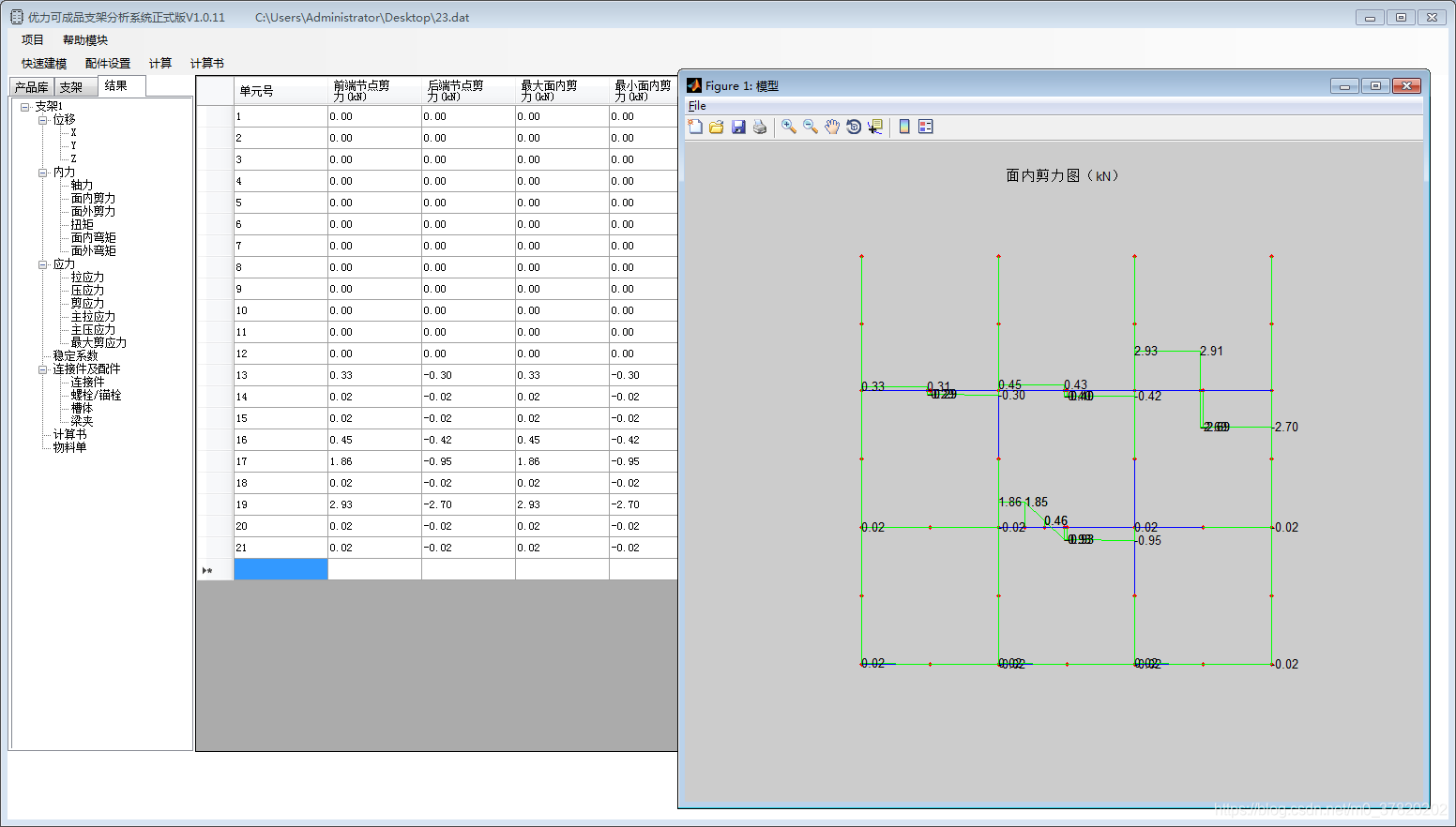Select 梁夹 in the results tree
This screenshot has width=1456, height=827.
(x=82, y=422)
